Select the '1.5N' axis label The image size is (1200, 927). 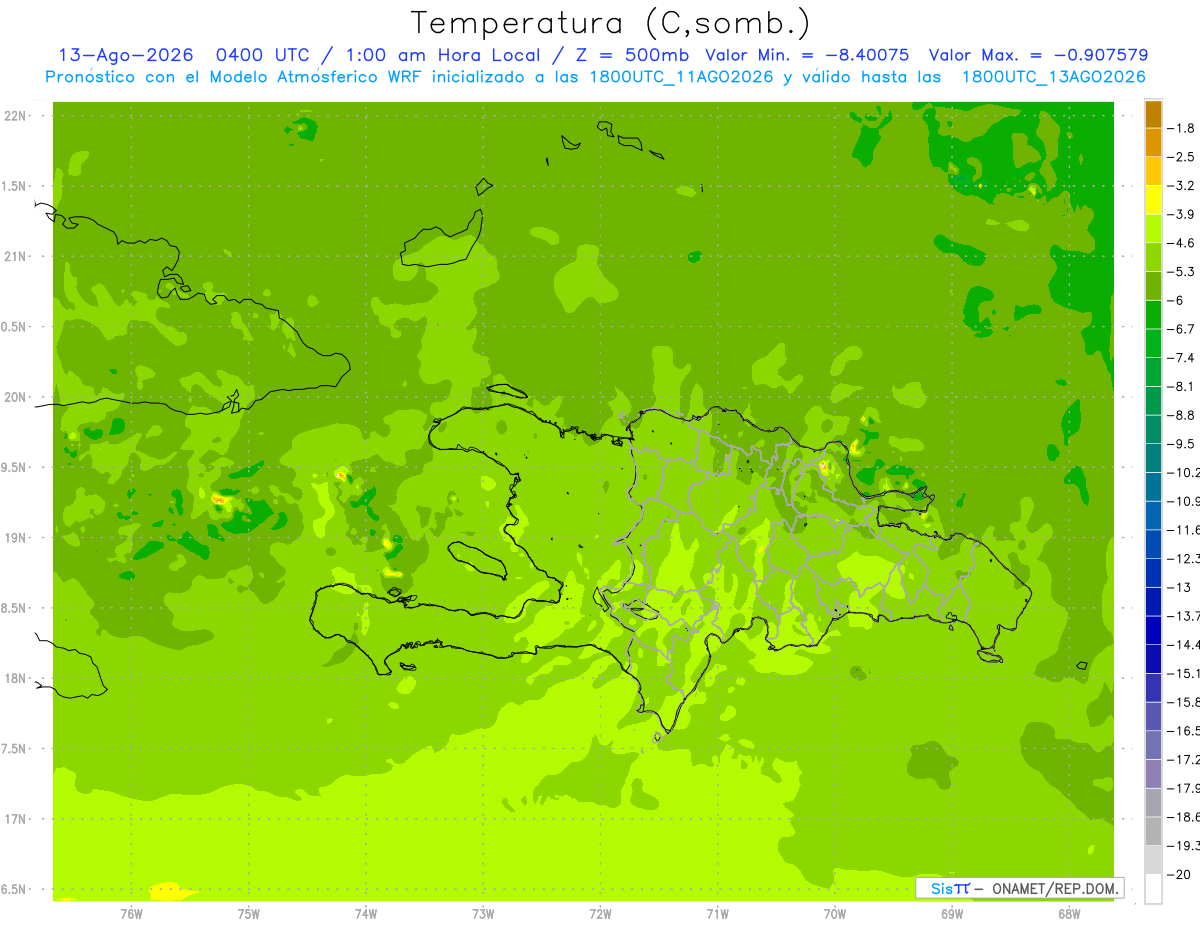pos(15,186)
